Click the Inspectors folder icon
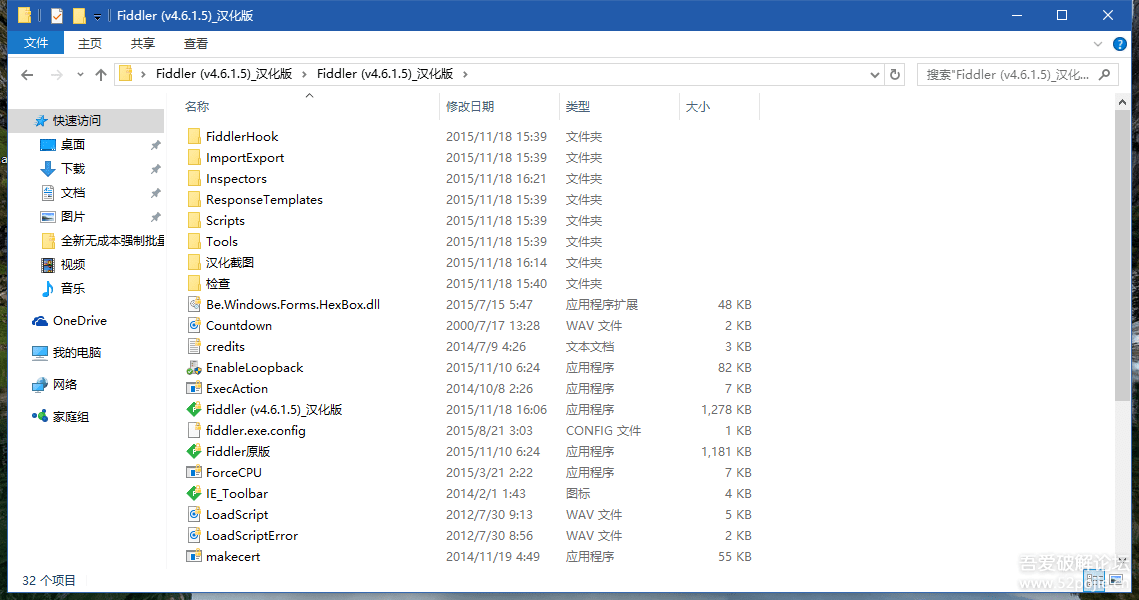Screen dimensions: 1139x600 (193, 179)
